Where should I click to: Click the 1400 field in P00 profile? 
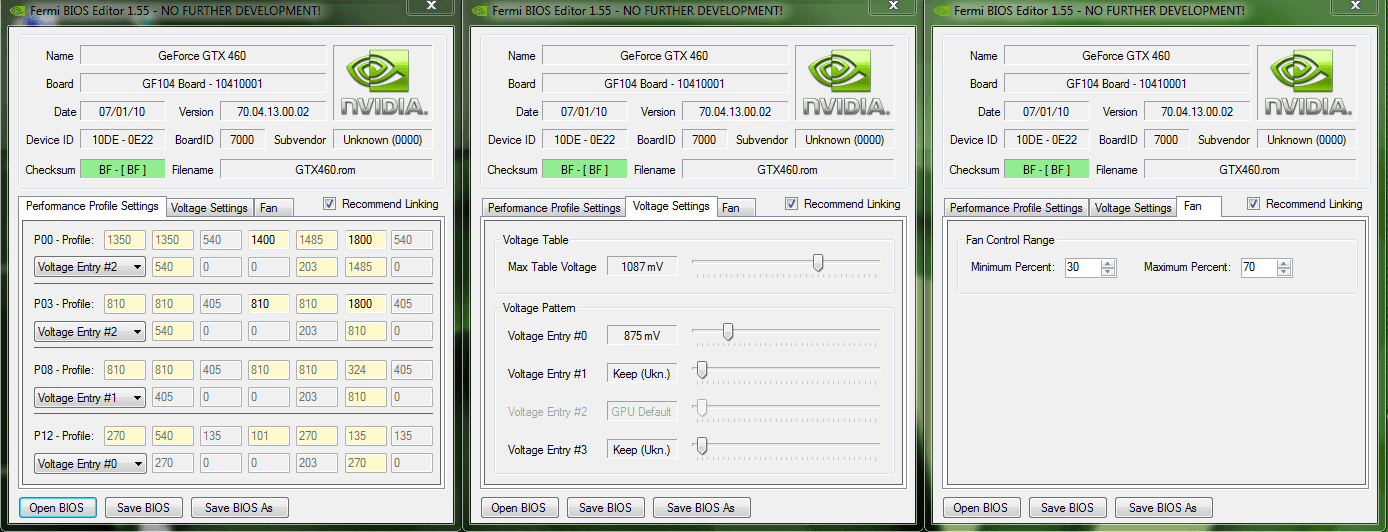pos(268,240)
